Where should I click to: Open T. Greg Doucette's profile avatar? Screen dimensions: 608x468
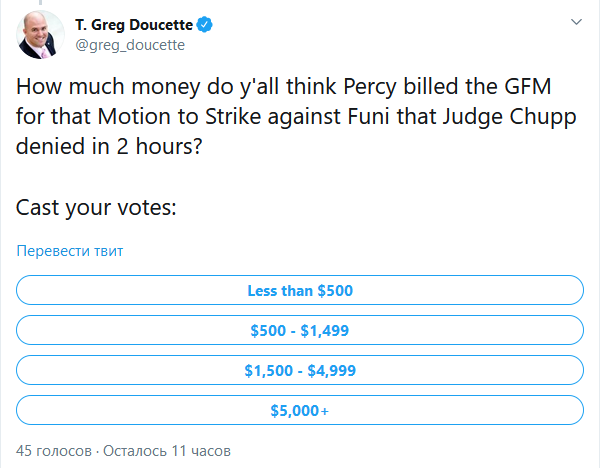point(40,35)
